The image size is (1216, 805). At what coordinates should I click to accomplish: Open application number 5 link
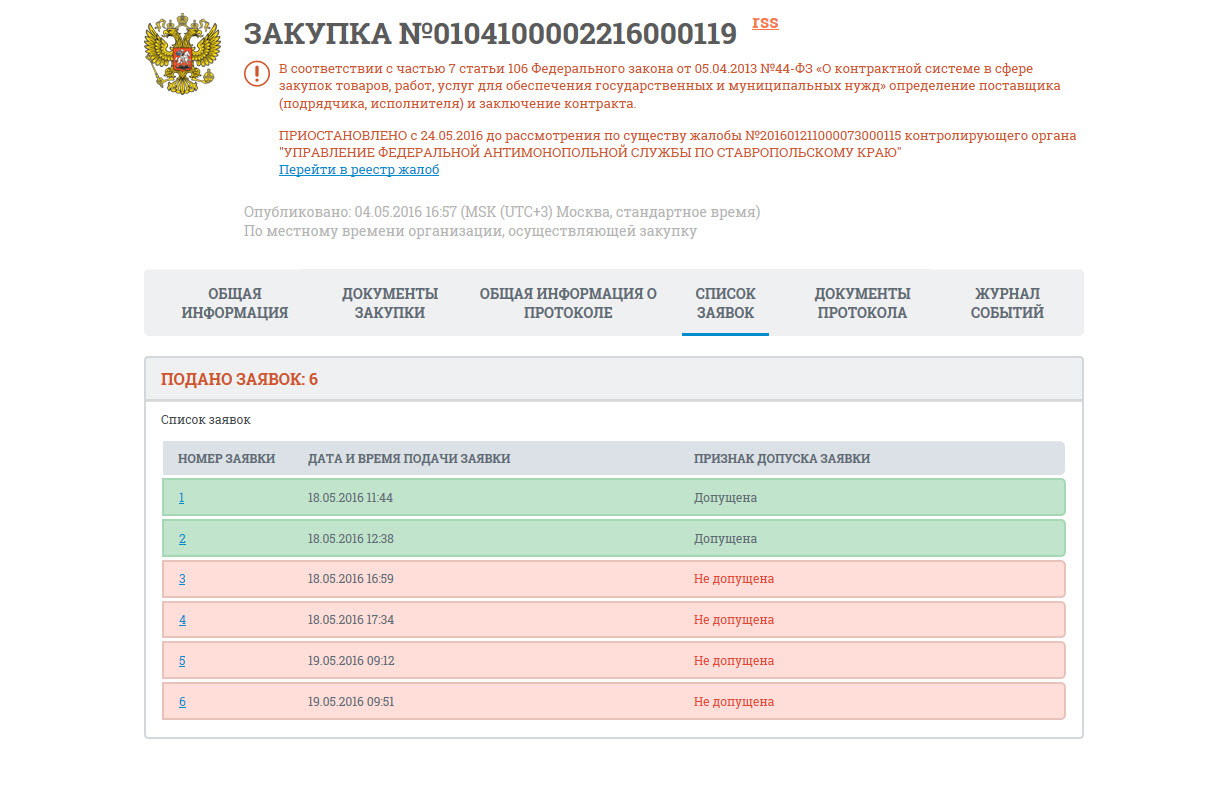click(x=182, y=661)
